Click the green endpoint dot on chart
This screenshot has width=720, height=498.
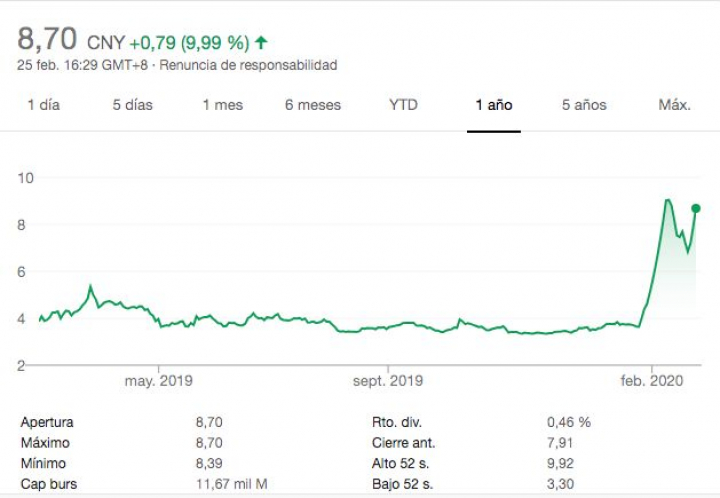(x=696, y=208)
